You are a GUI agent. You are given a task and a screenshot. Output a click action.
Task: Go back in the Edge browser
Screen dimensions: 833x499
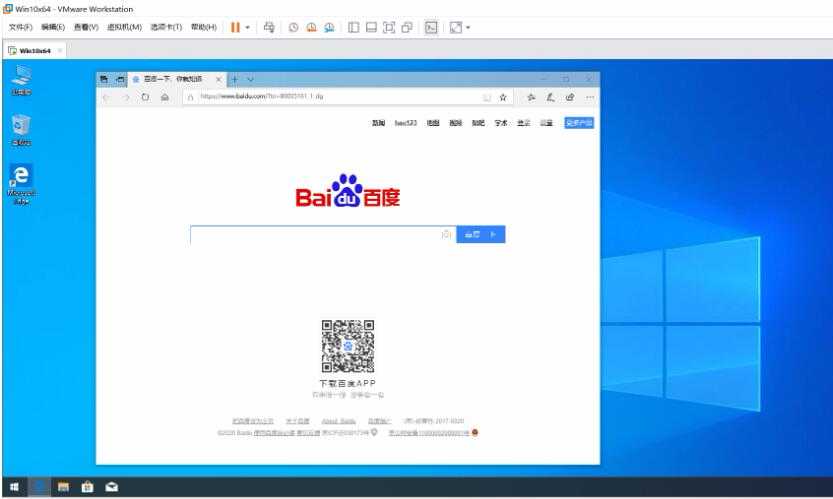pyautogui.click(x=106, y=97)
